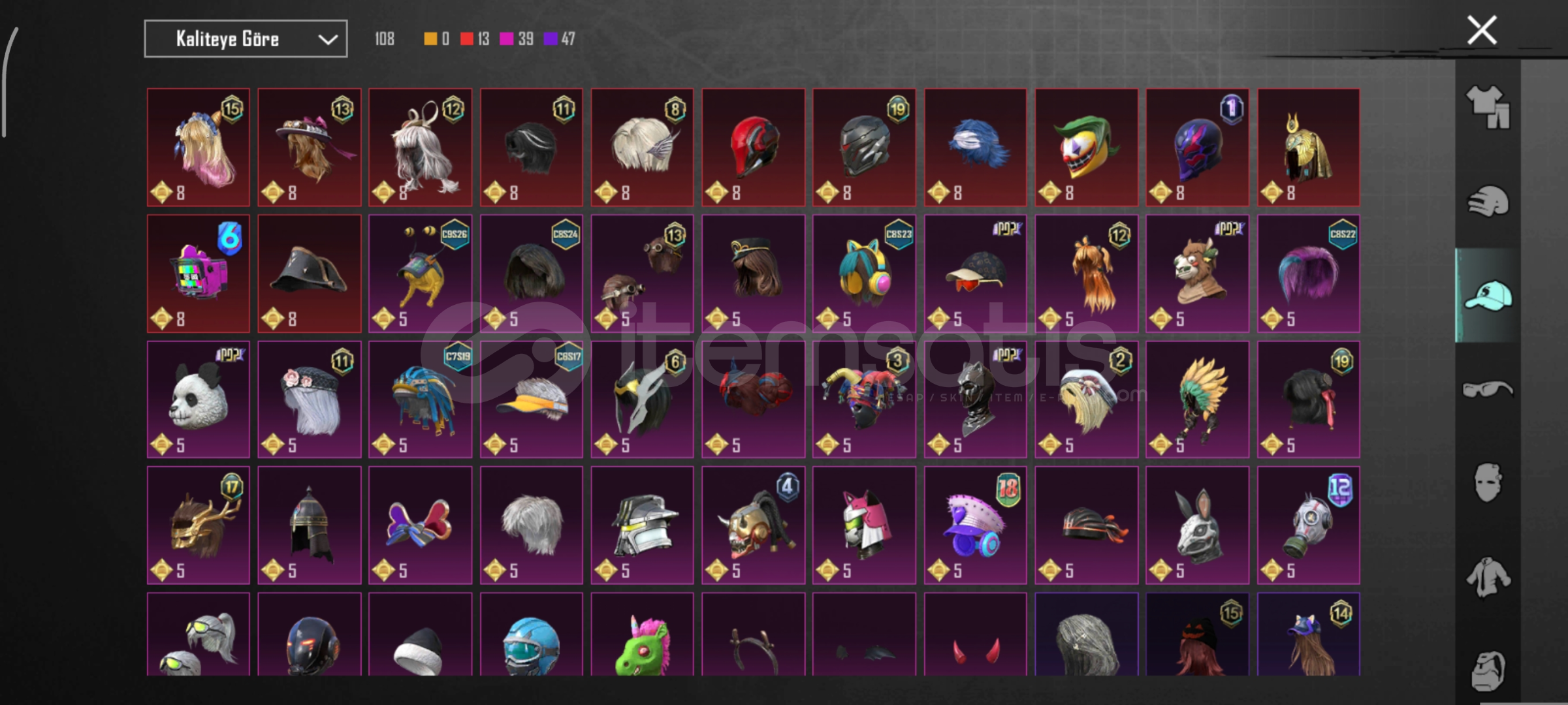Open the face mask category icon
Viewport: 1568px width, 705px height.
coord(1488,483)
